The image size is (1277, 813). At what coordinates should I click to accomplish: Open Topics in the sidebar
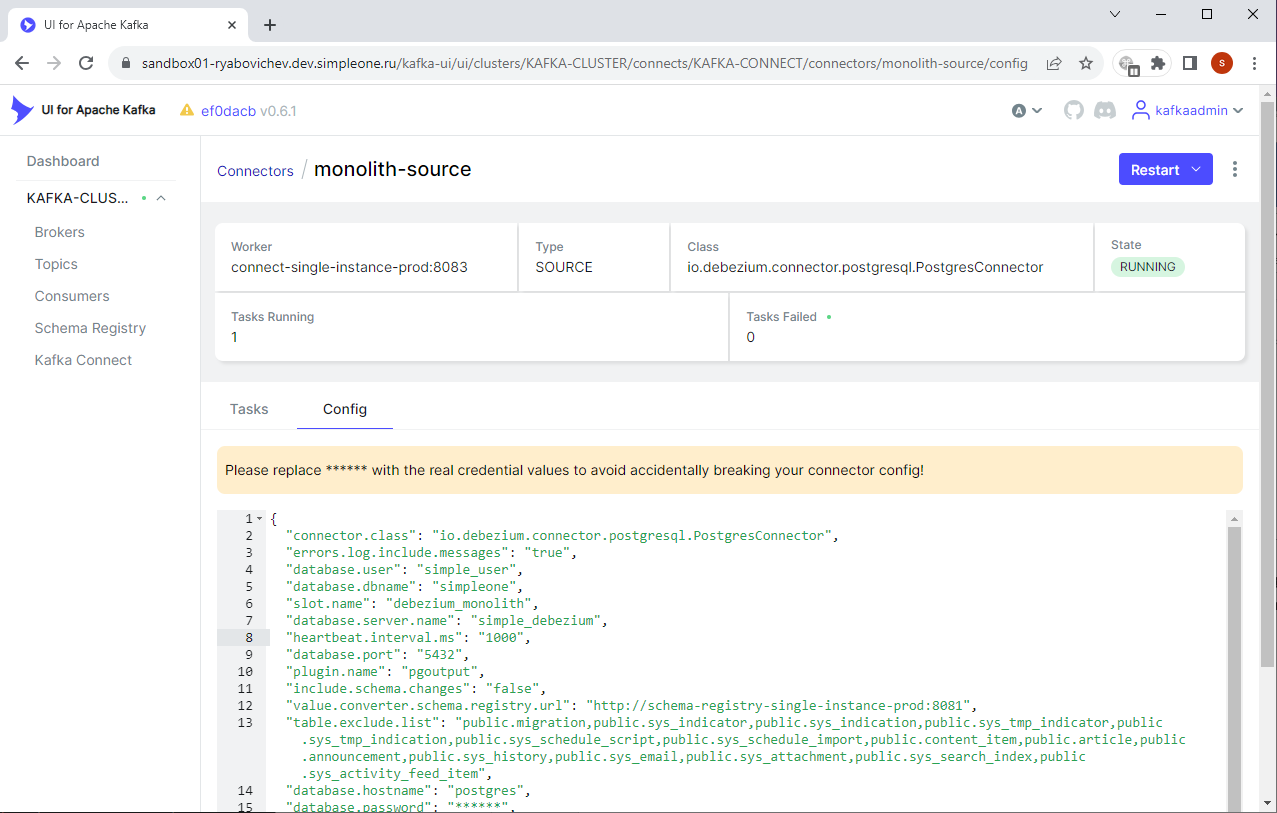56,264
